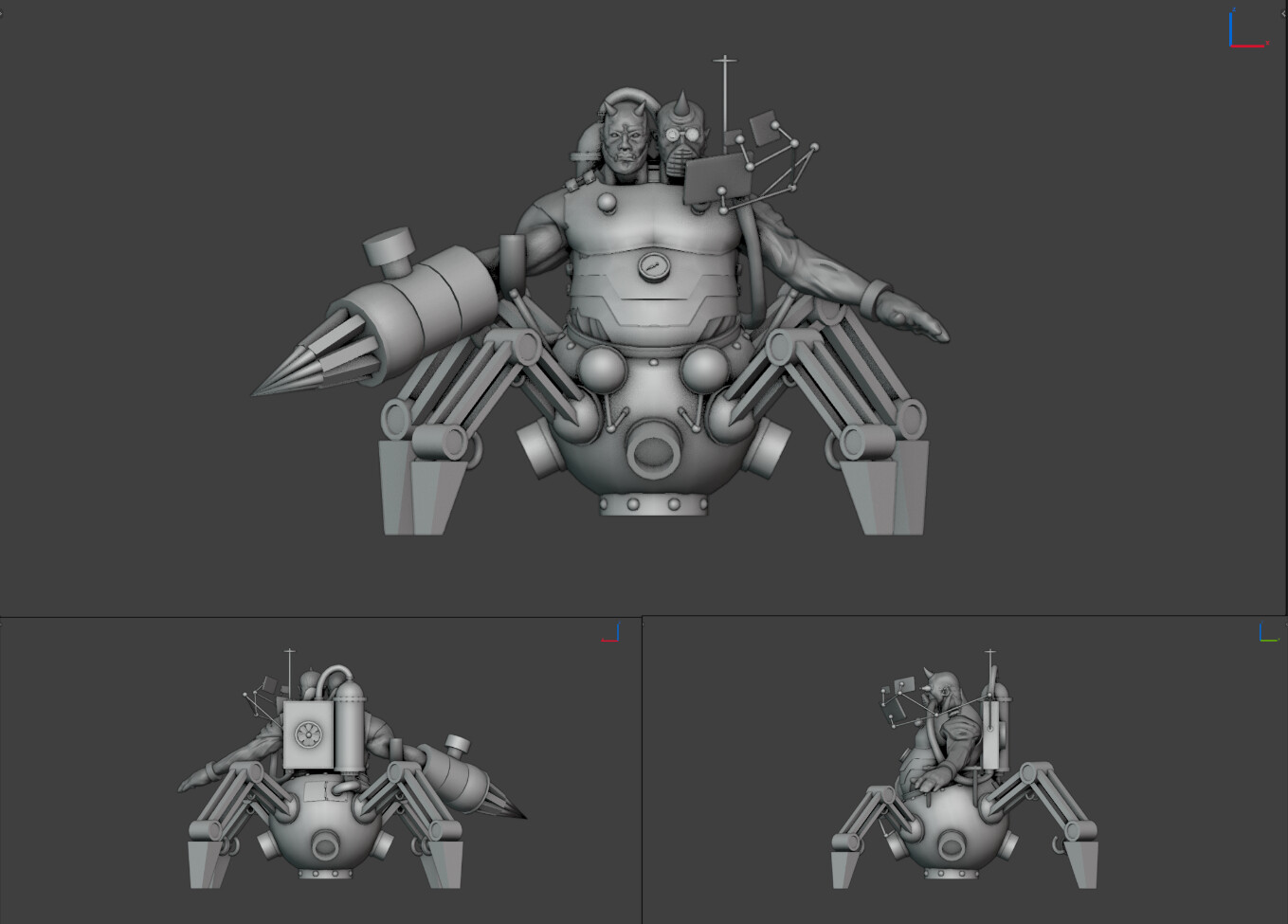1288x924 pixels.
Task: Click the pressure gauge on the chest armor
Action: 652,266
